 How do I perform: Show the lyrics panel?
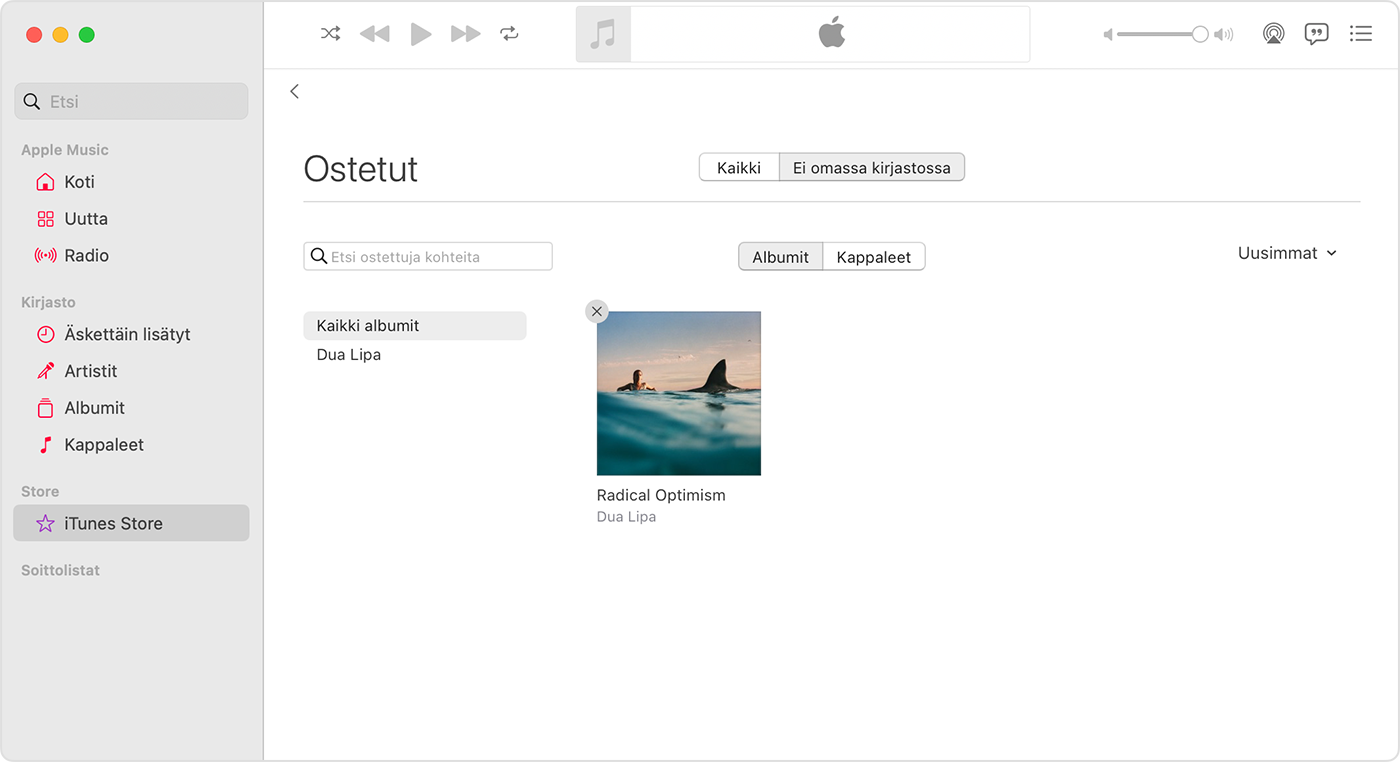(1317, 33)
